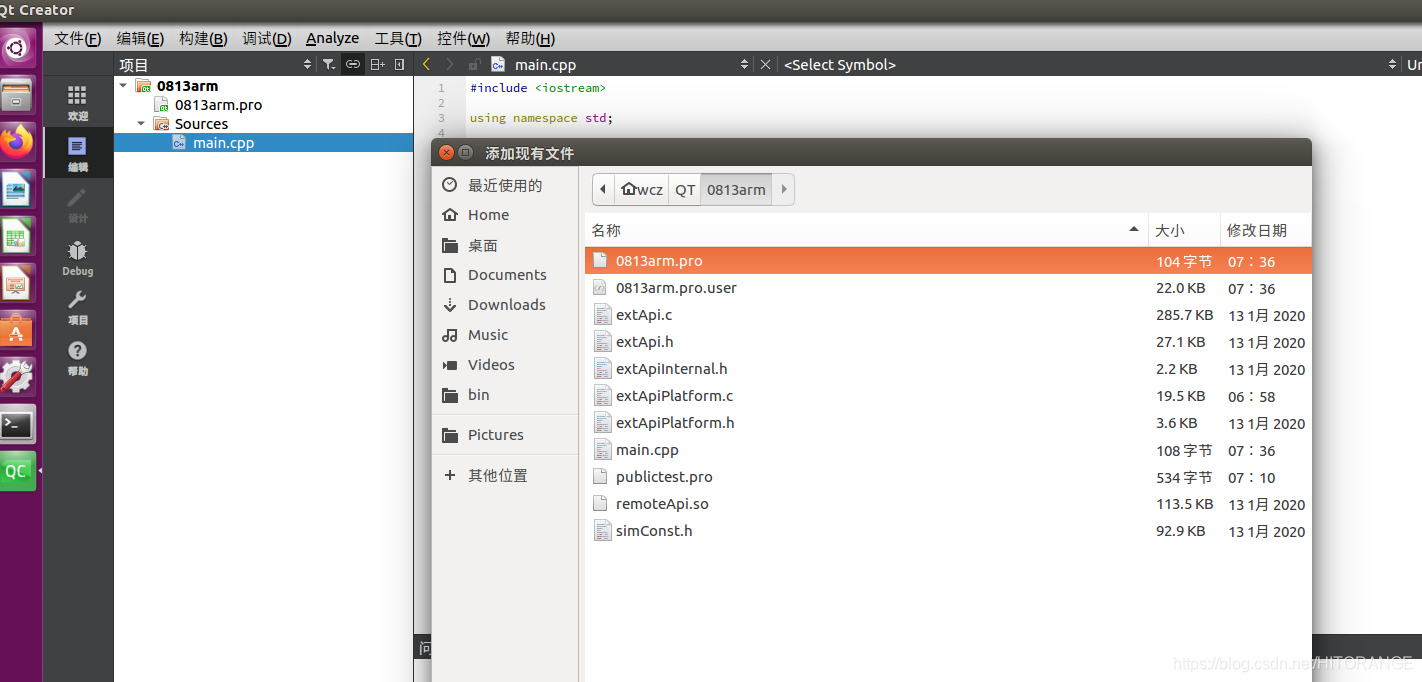Open 文件(F) menu
This screenshot has width=1422, height=682.
78,38
